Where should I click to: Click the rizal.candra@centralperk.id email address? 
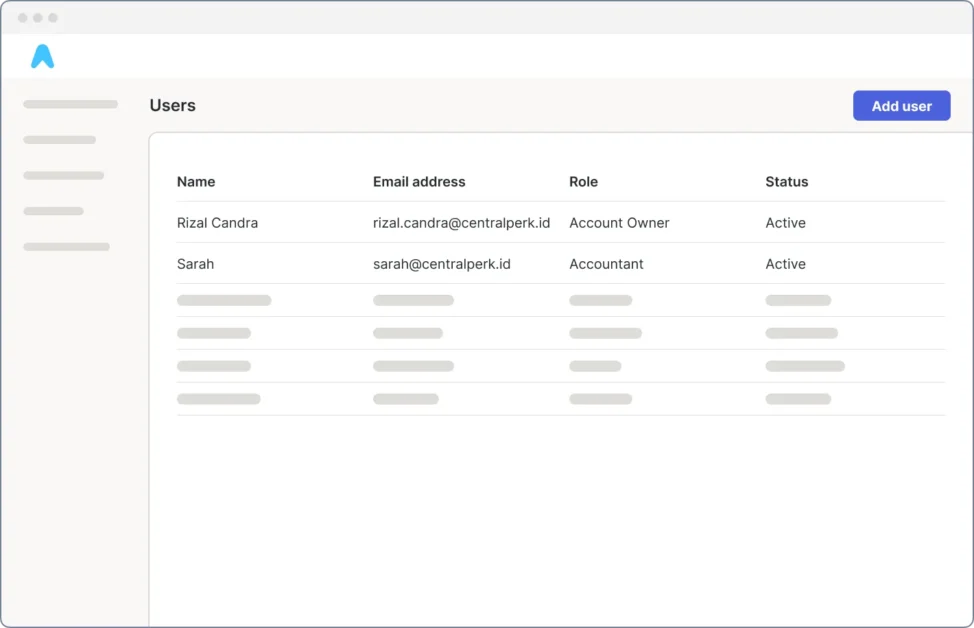point(461,223)
